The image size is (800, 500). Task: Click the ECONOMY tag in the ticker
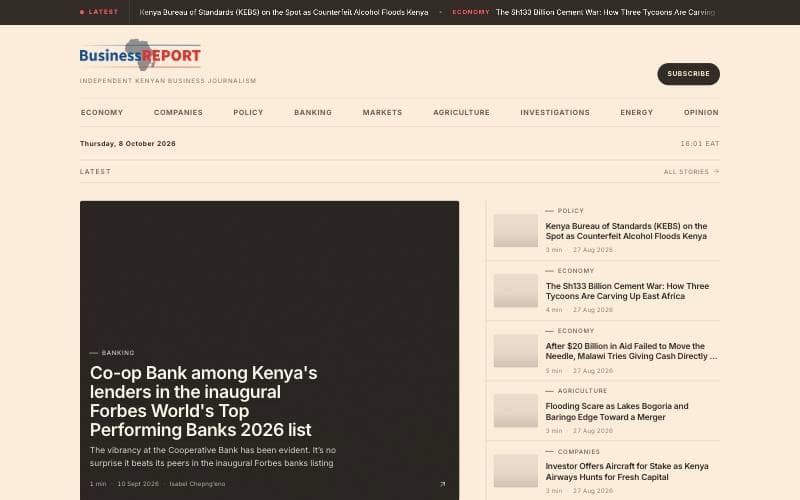point(470,12)
